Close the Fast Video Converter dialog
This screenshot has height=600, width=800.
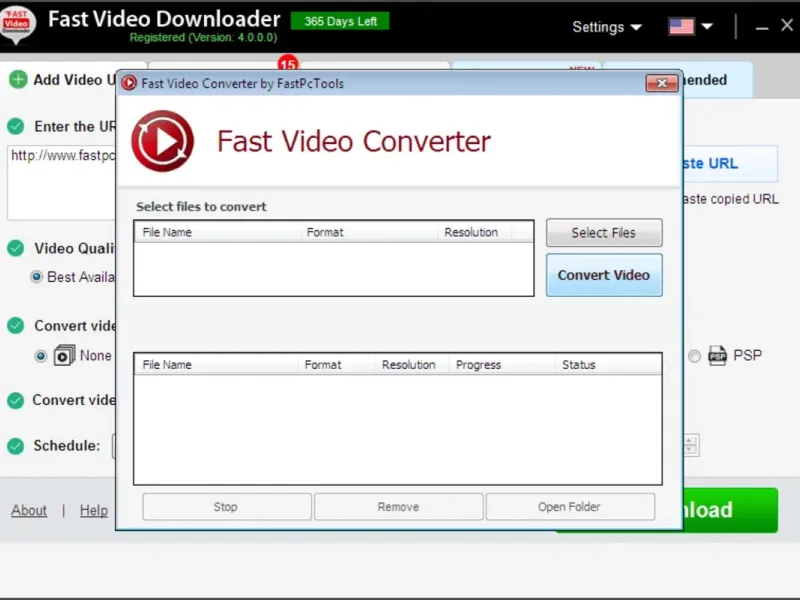662,83
